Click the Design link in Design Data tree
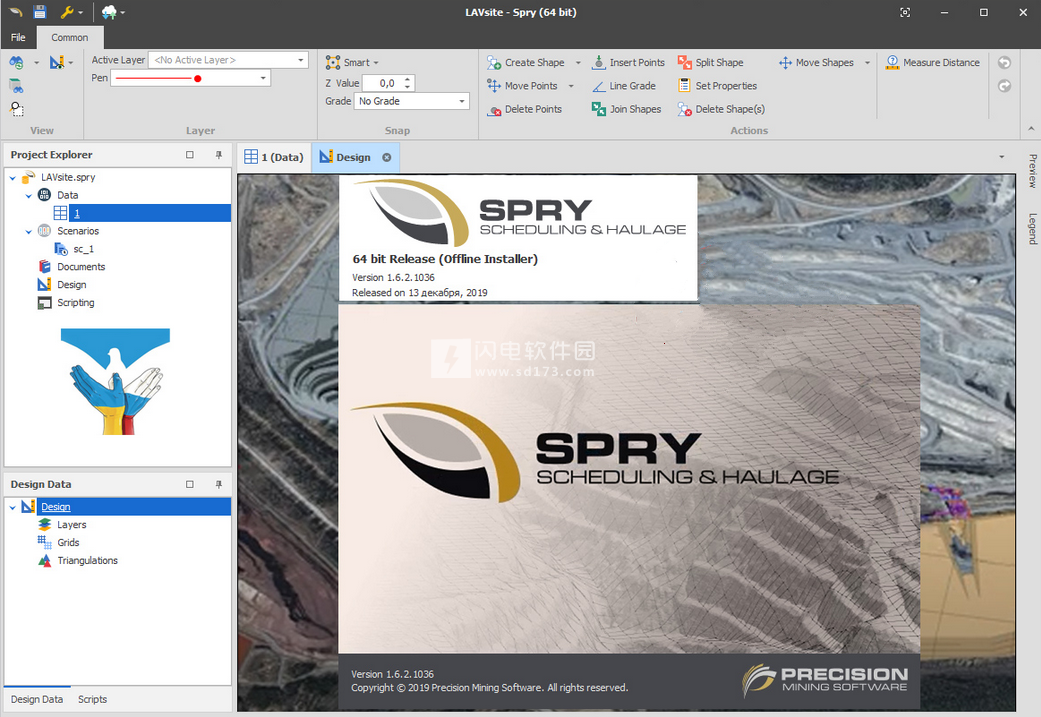This screenshot has width=1041, height=717. [56, 507]
